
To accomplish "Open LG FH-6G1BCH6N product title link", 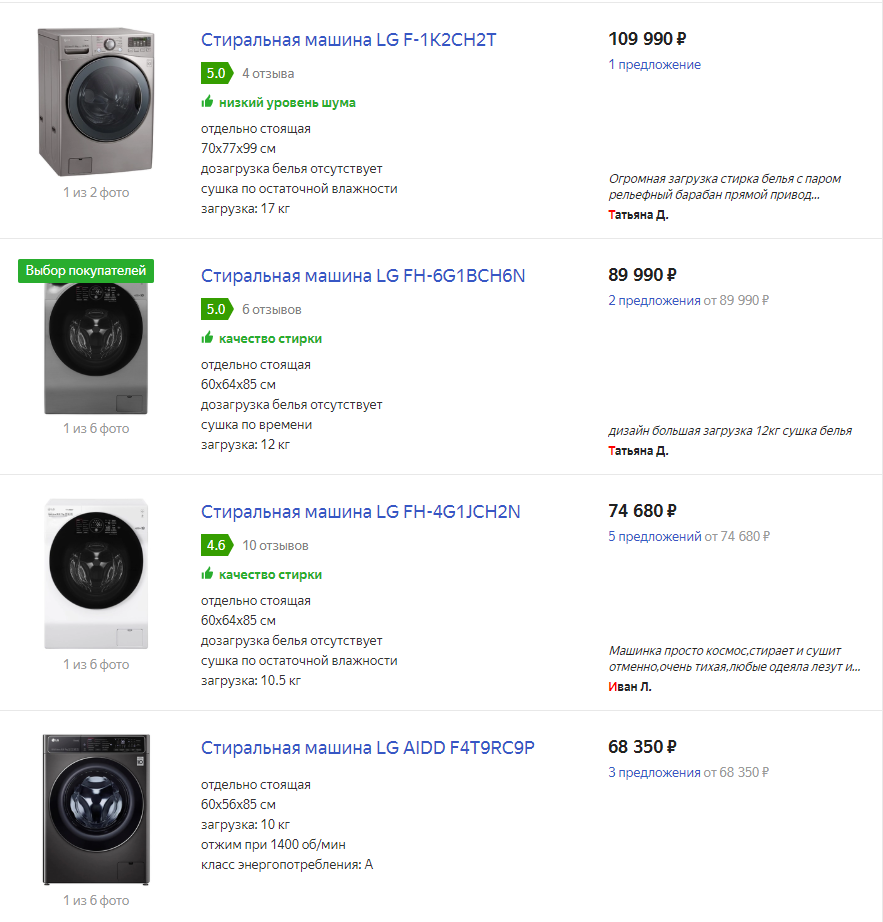I will coord(362,276).
